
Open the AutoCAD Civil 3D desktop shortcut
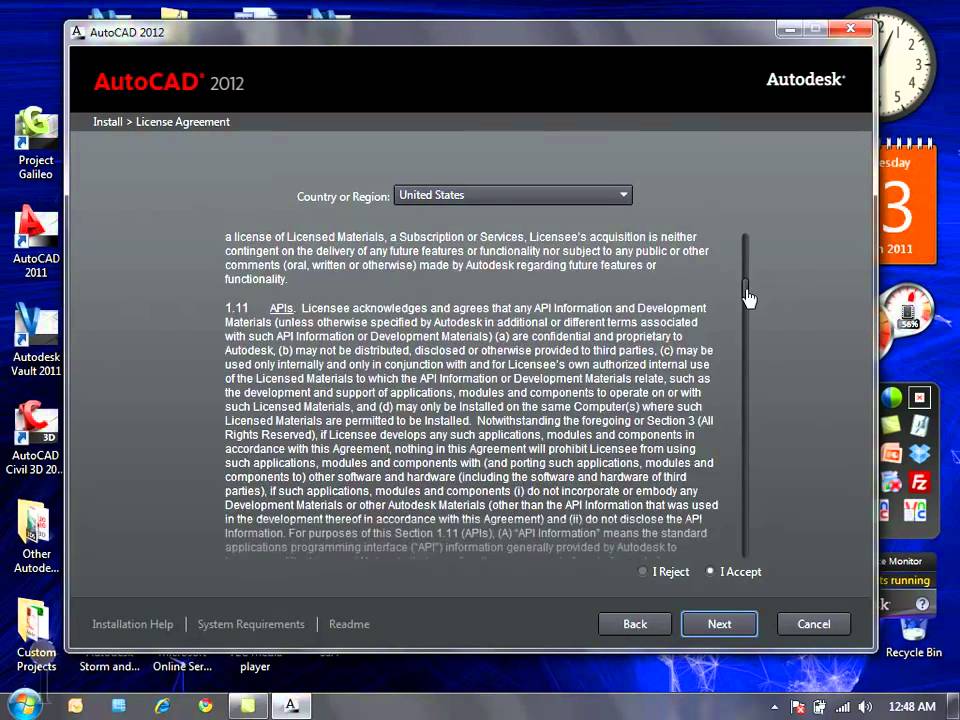pyautogui.click(x=36, y=438)
